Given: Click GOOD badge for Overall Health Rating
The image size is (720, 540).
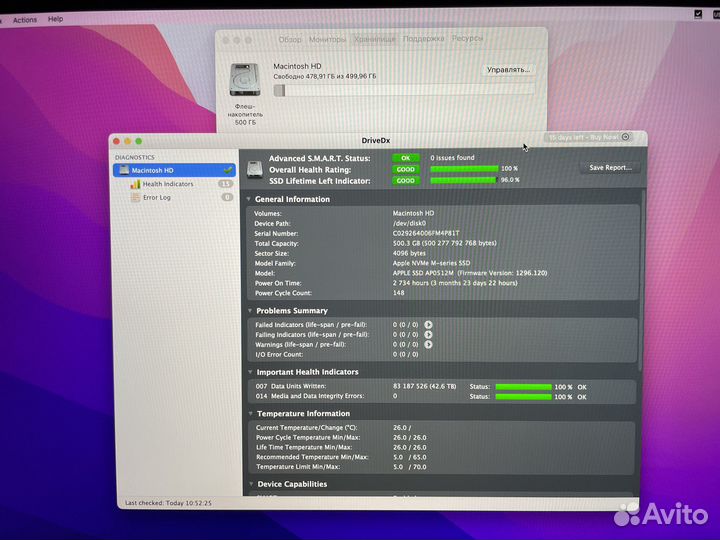Looking at the screenshot, I should [405, 169].
